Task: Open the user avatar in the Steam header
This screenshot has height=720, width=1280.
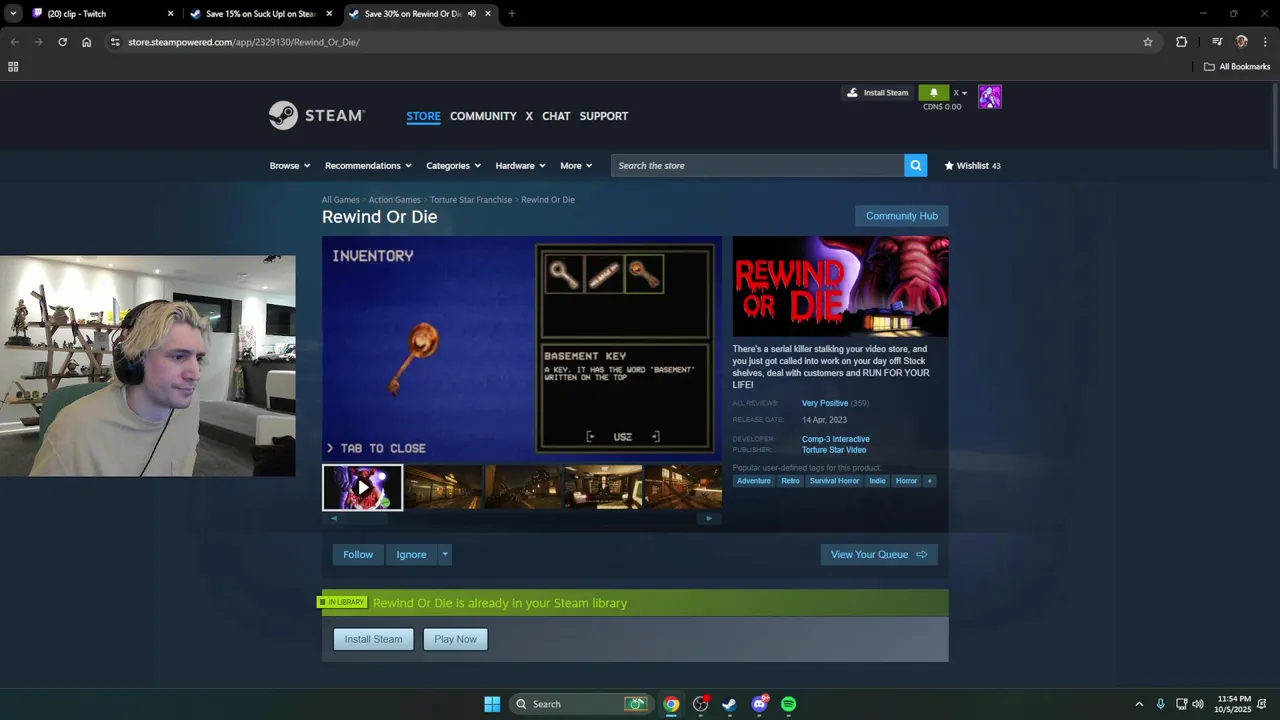Action: click(x=989, y=97)
